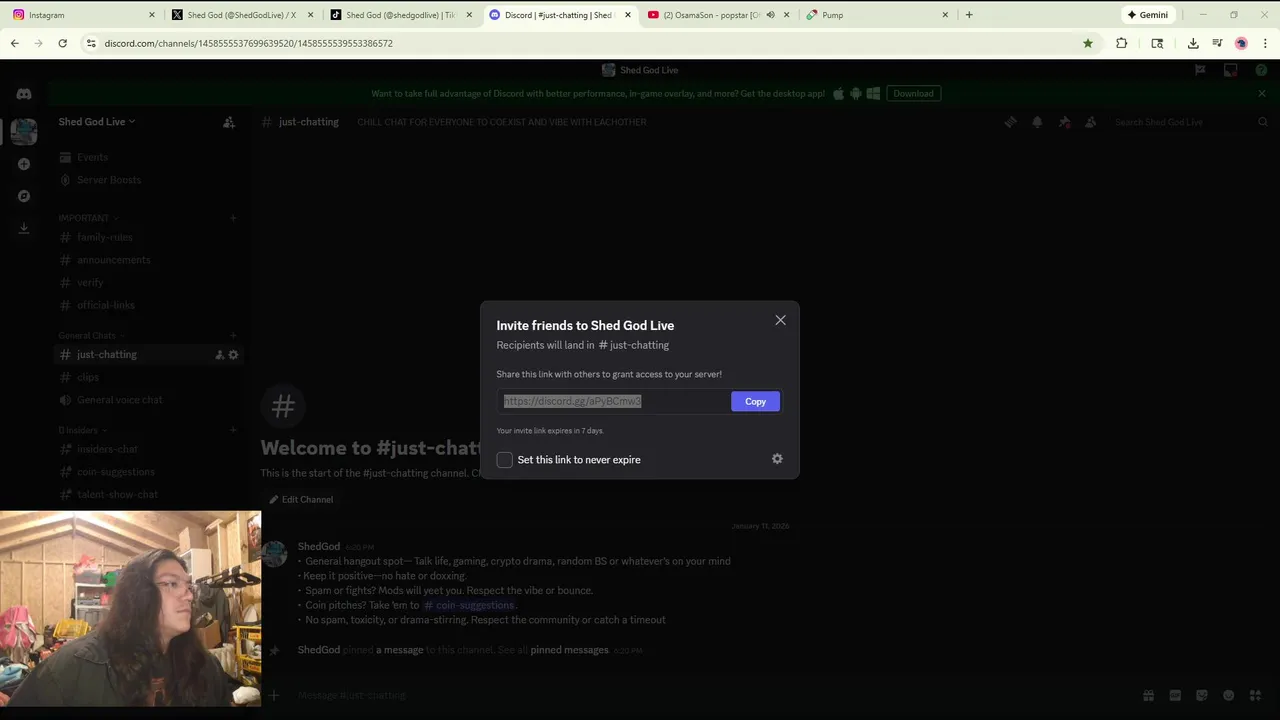The height and width of the screenshot is (720, 1280).
Task: Toggle the member list icon
Action: (1091, 122)
